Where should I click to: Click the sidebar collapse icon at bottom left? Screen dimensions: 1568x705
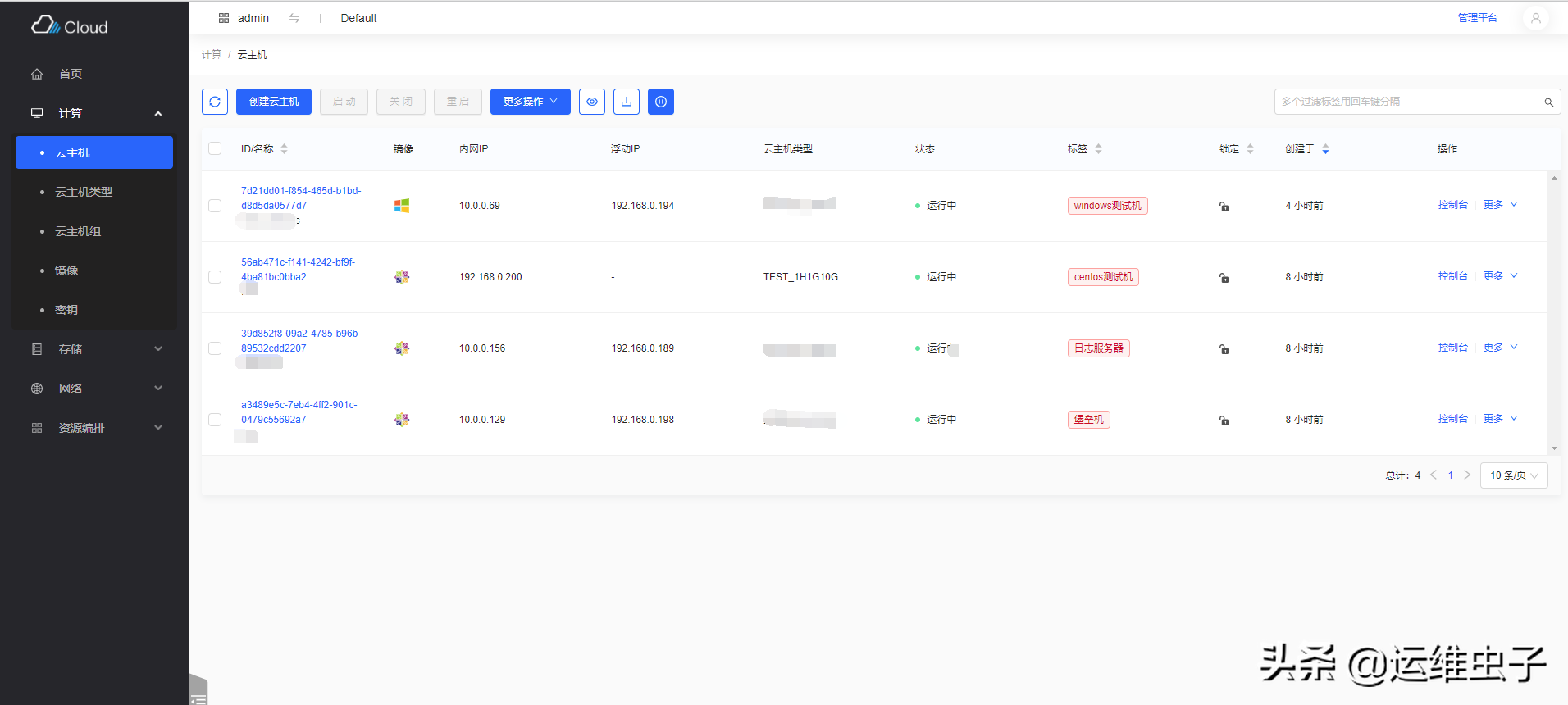pos(198,698)
